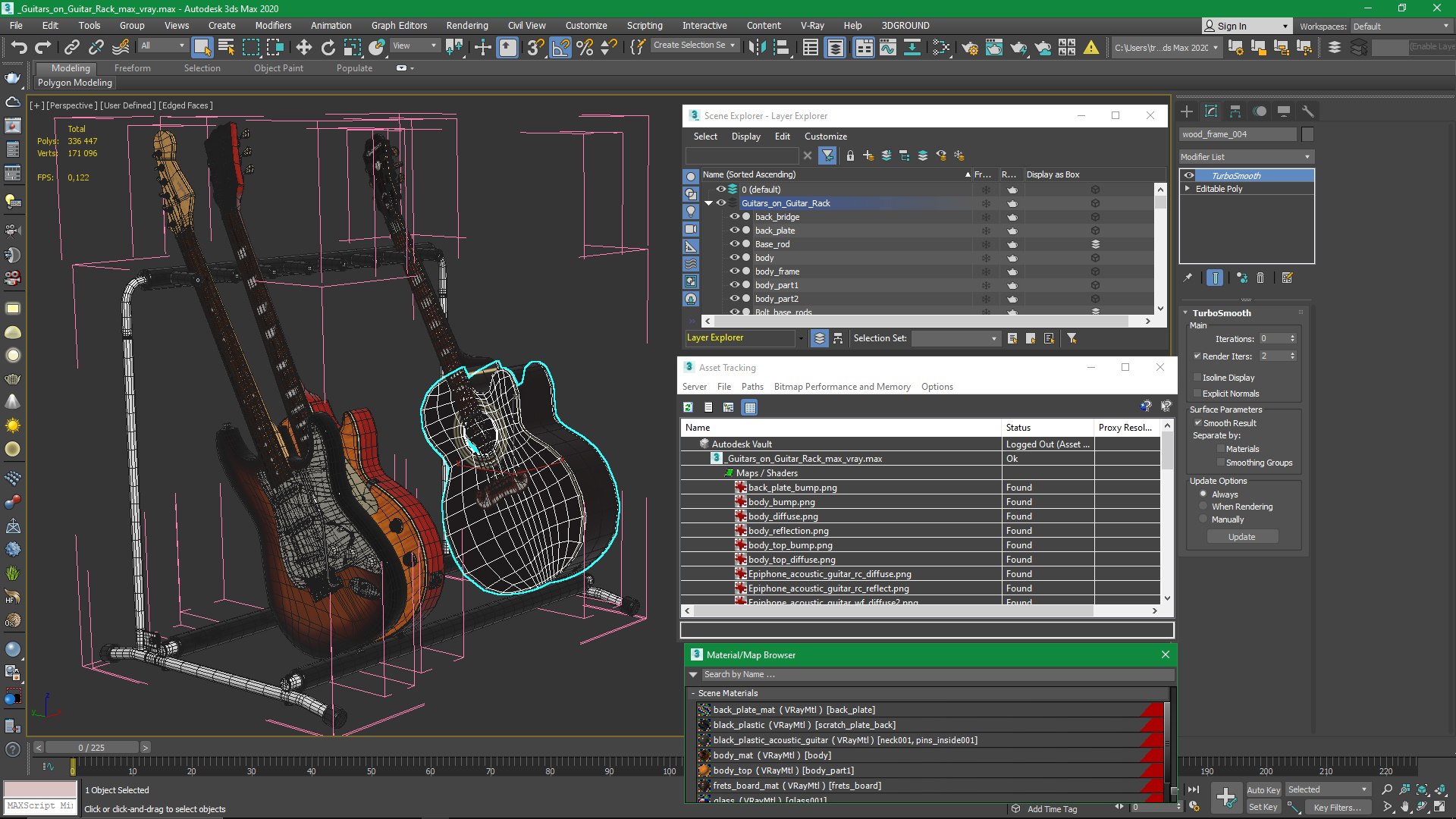Viewport: 1456px width, 819px height.
Task: Open the V-Ray menu
Action: [812, 25]
